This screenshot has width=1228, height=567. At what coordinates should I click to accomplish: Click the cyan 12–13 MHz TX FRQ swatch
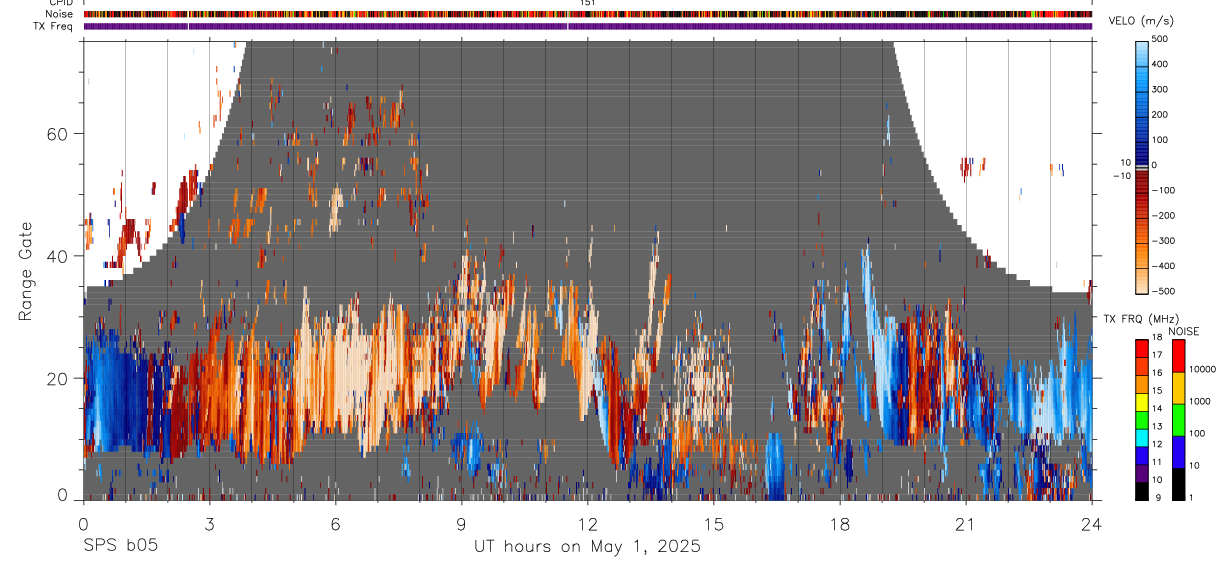pyautogui.click(x=1142, y=436)
